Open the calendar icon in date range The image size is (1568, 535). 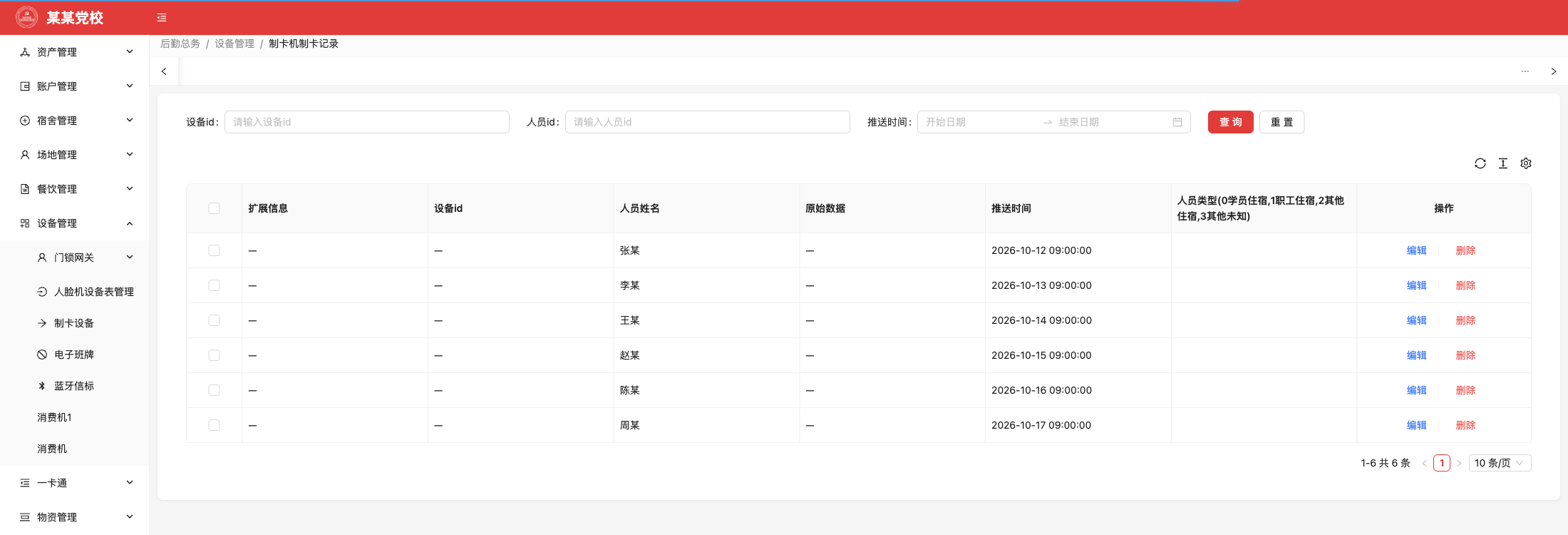[1177, 122]
